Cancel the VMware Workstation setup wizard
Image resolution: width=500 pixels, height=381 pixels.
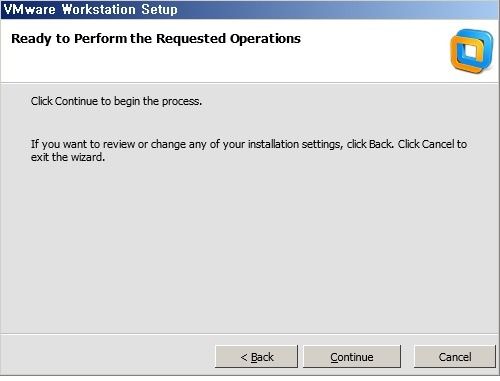click(x=455, y=357)
